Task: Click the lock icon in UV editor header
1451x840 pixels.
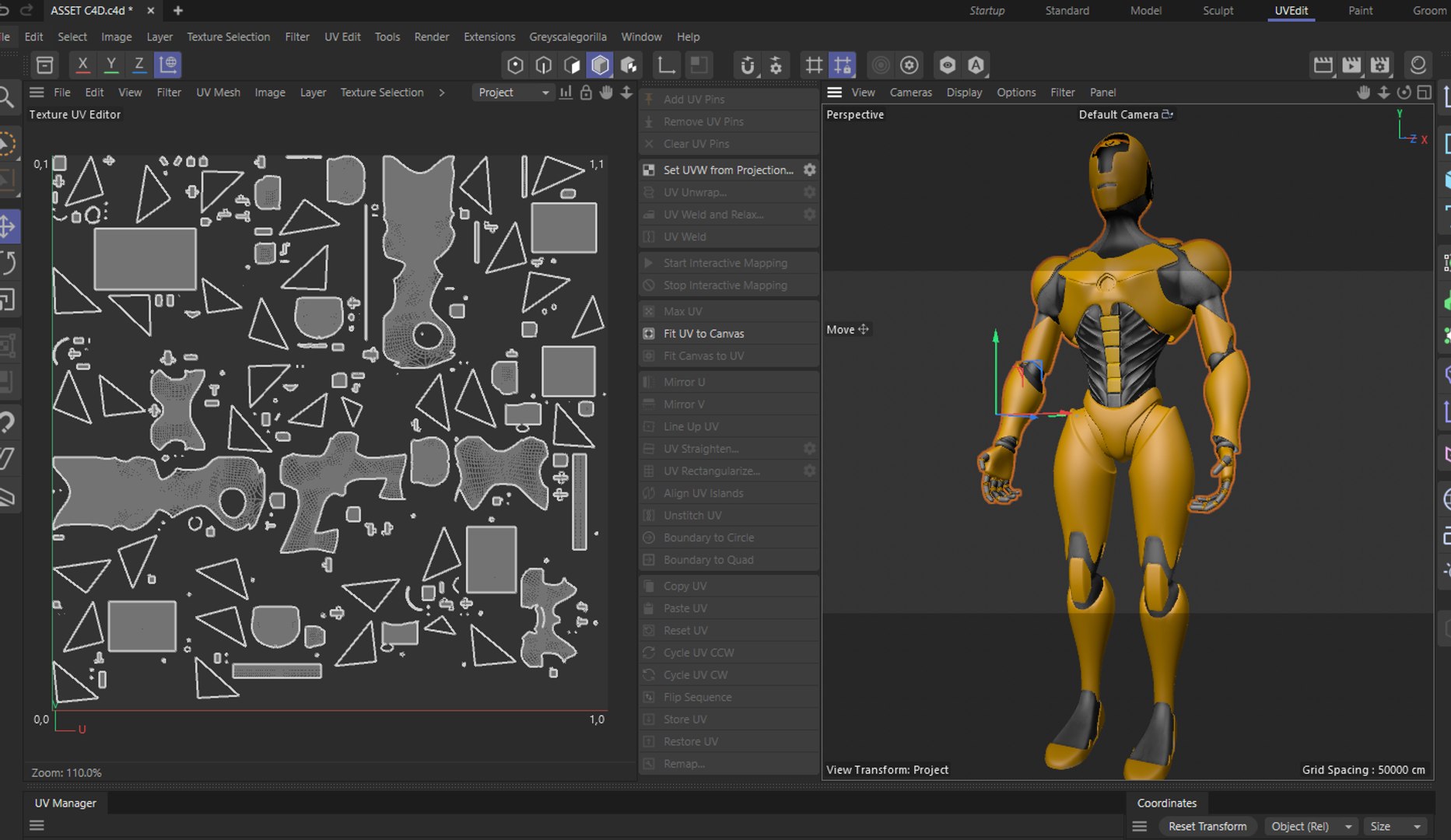Action: (x=586, y=93)
